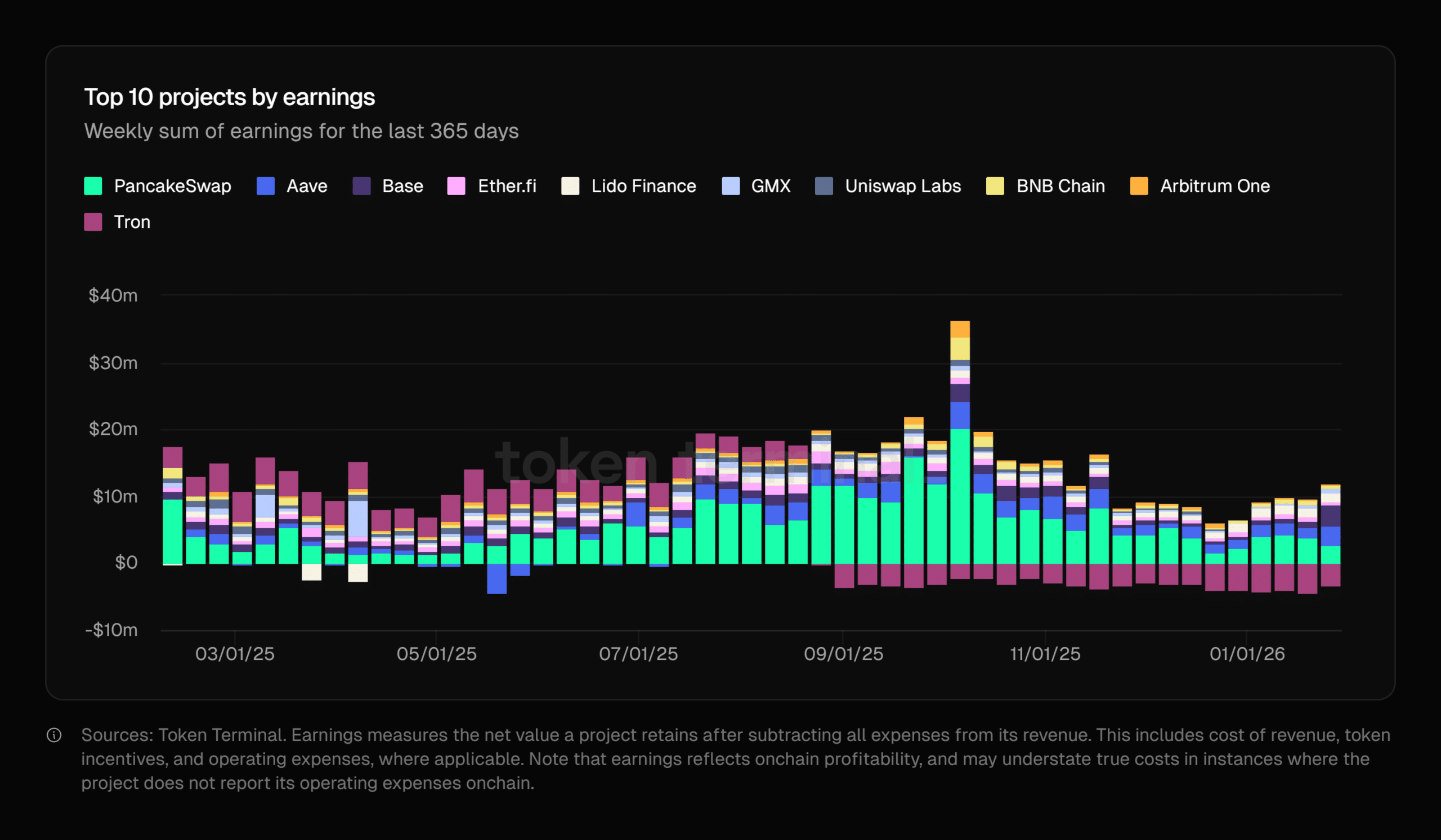The width and height of the screenshot is (1441, 840).
Task: Click the tallest bar's yellow BNB Chain segment
Action: point(960,349)
